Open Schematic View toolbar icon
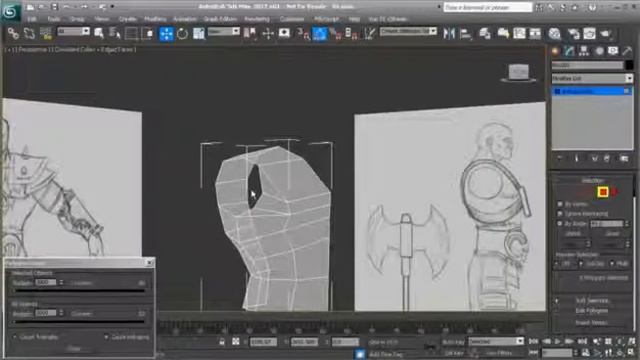The height and width of the screenshot is (360, 640). [535, 33]
